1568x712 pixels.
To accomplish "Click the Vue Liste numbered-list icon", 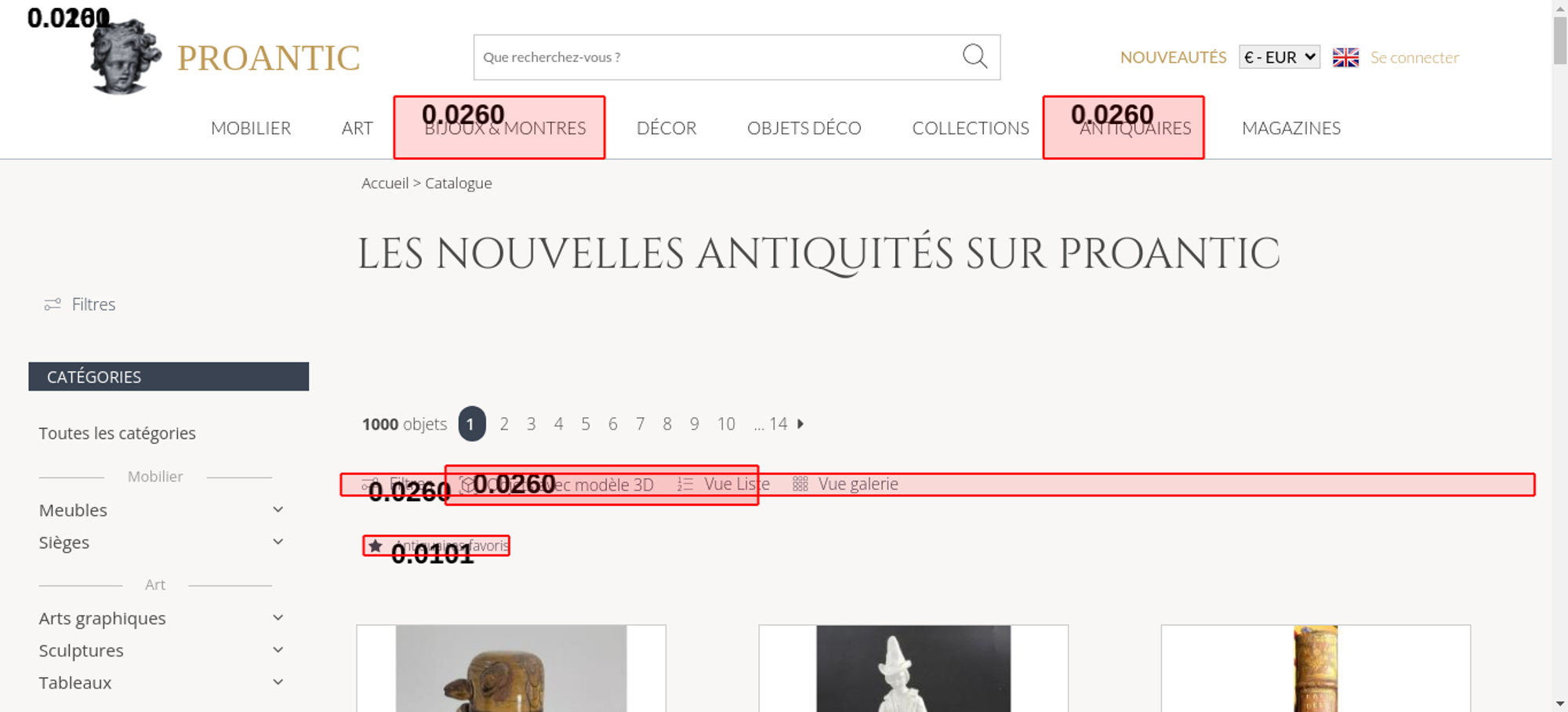I will pos(685,485).
